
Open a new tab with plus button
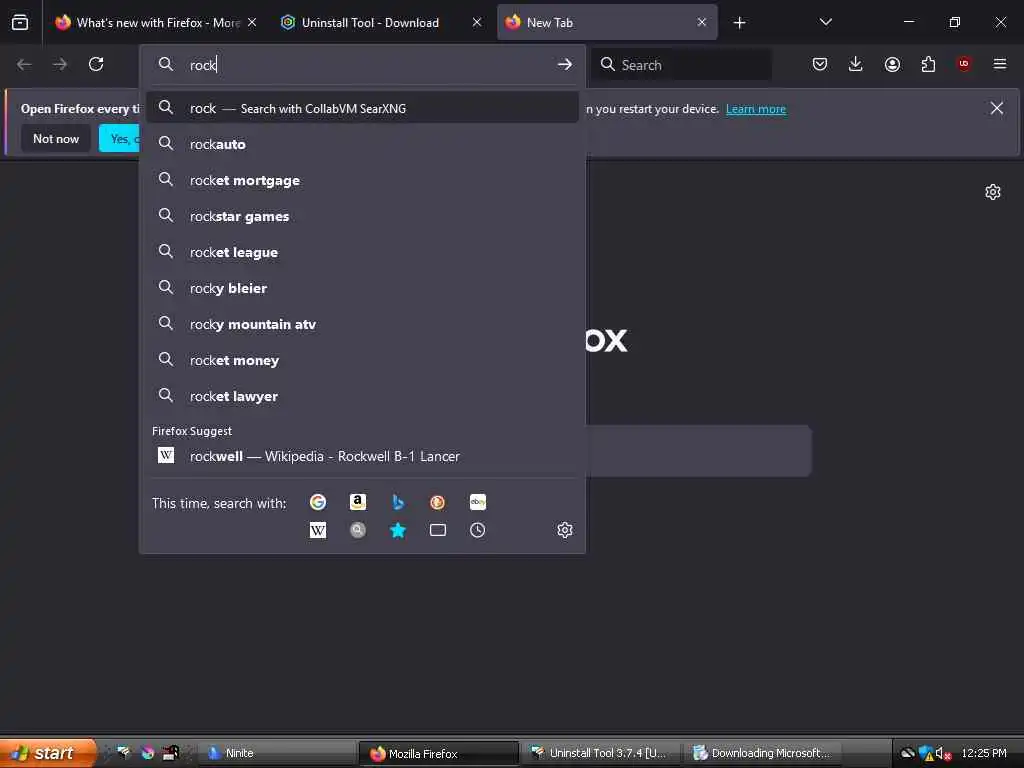[x=739, y=23]
